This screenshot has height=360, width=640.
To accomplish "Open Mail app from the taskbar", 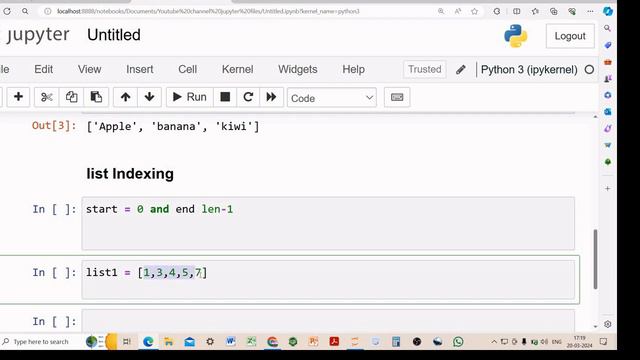I will coord(189,342).
